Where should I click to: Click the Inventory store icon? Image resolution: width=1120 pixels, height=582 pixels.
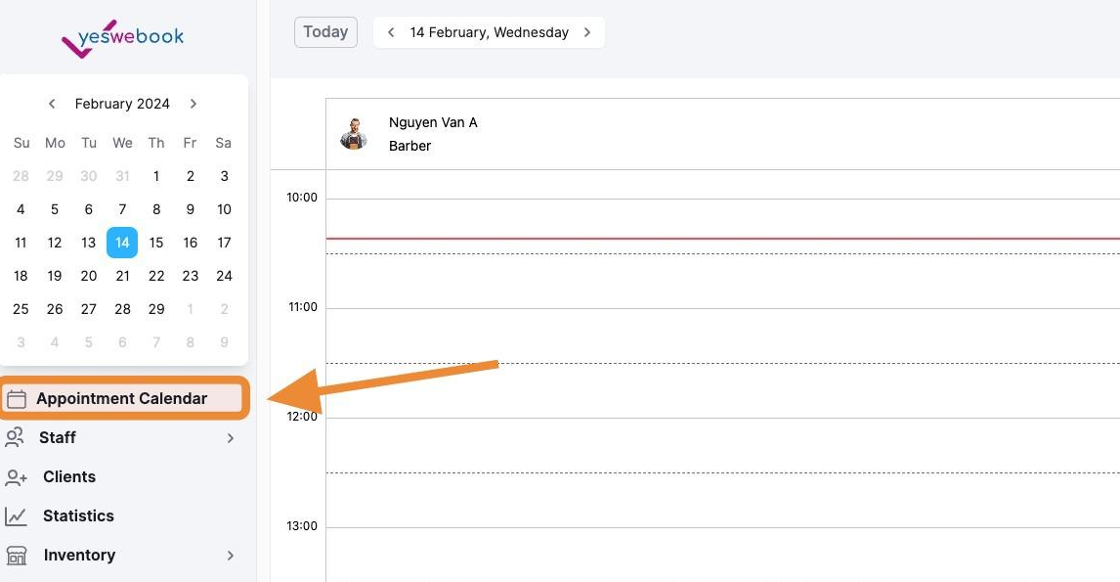16,556
